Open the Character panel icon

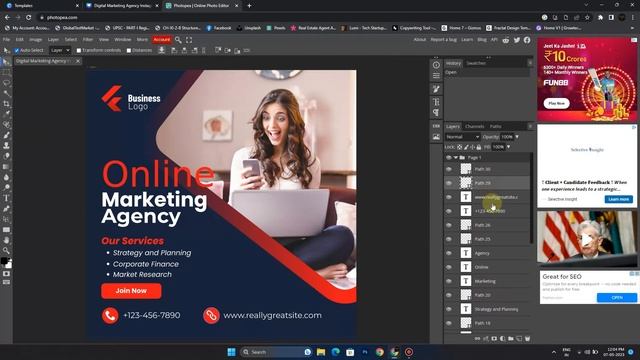point(436,102)
